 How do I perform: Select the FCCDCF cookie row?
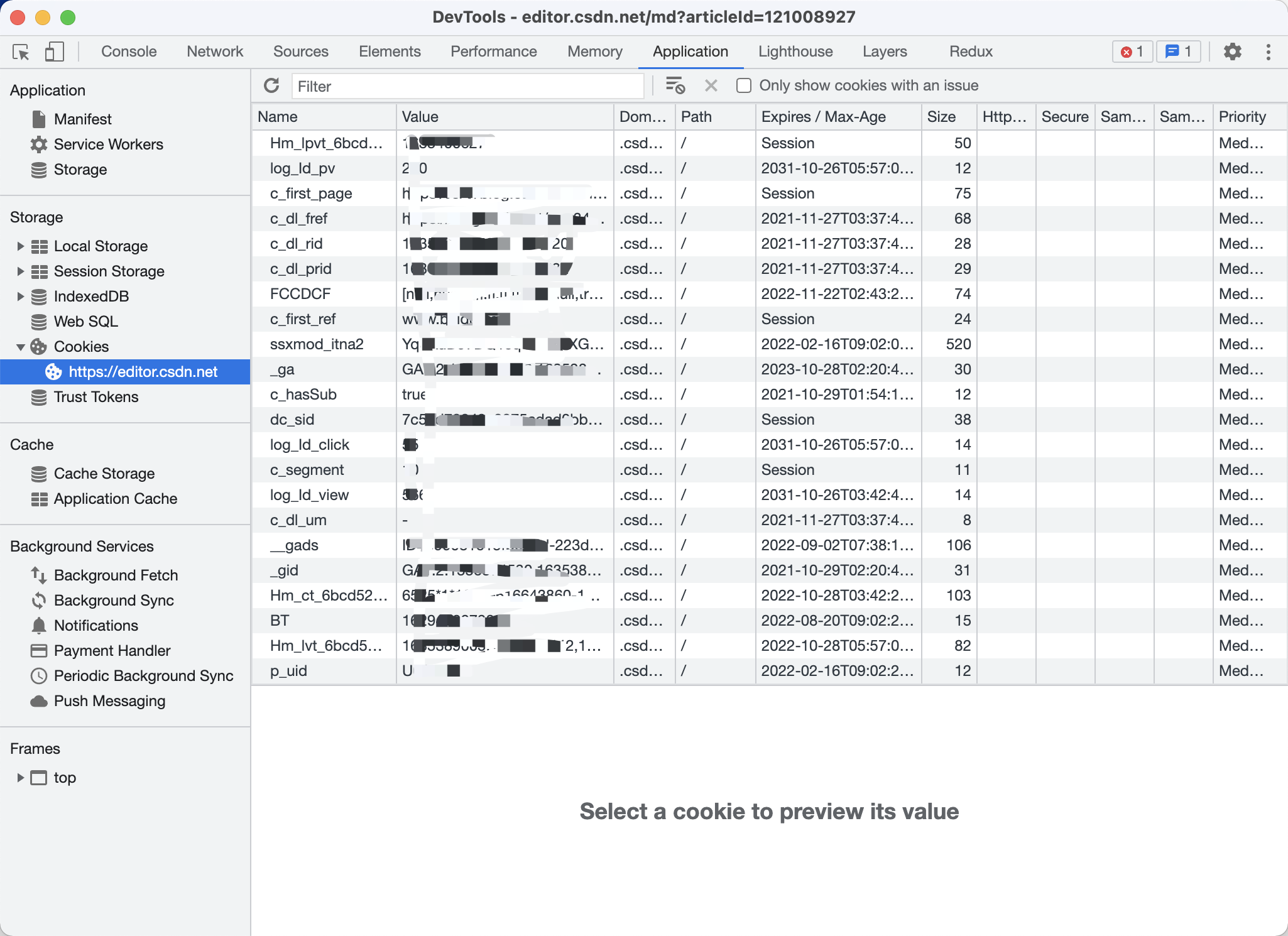(x=769, y=294)
